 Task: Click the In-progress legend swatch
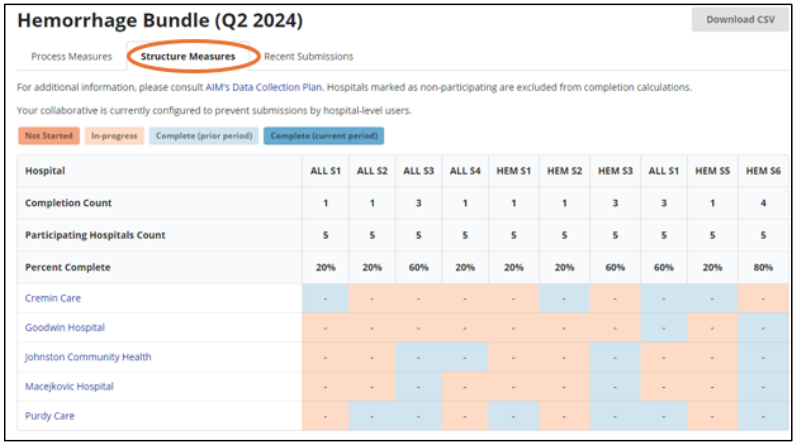pos(114,135)
